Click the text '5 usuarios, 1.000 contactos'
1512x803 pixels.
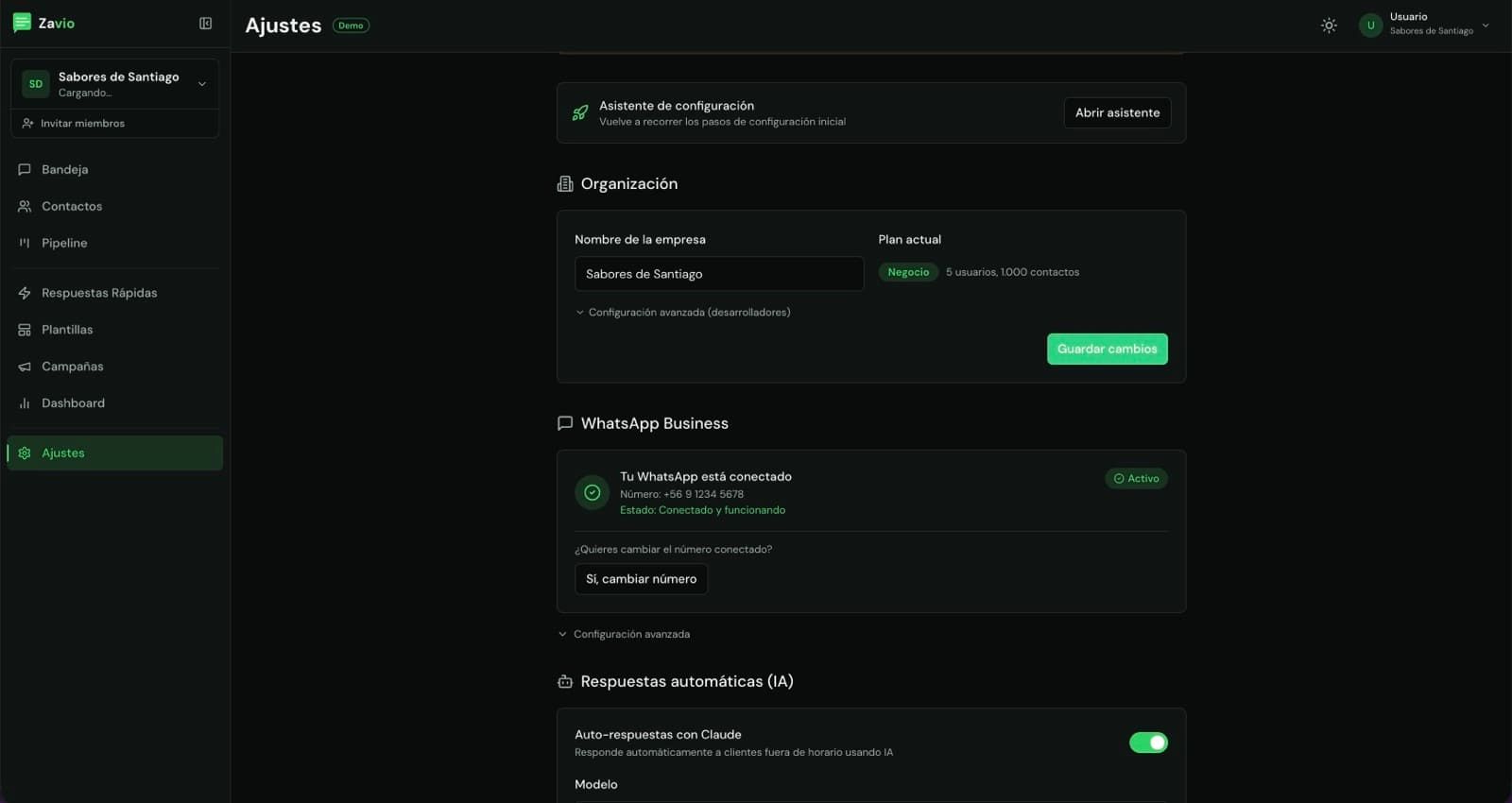[1012, 272]
